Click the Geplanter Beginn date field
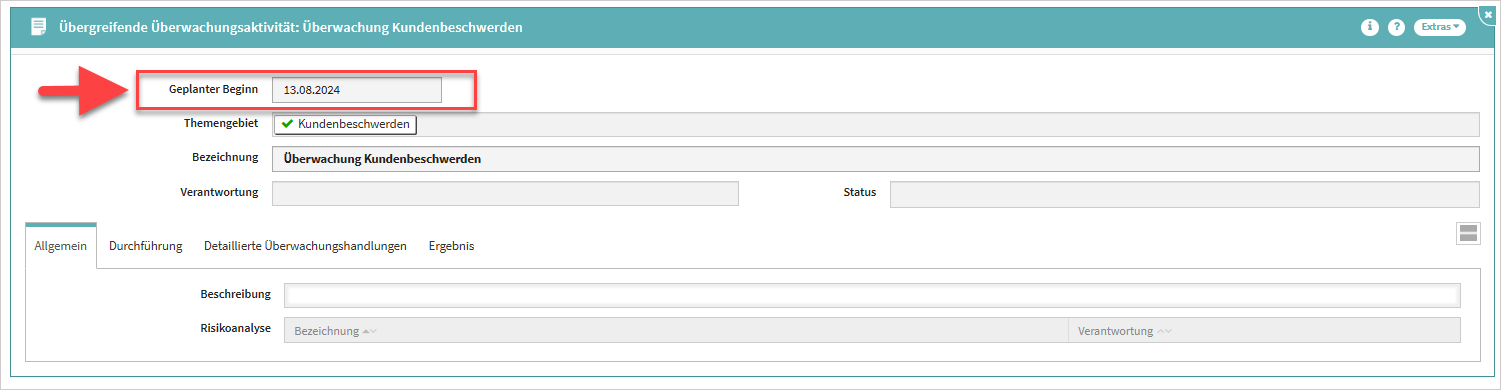 (x=356, y=89)
